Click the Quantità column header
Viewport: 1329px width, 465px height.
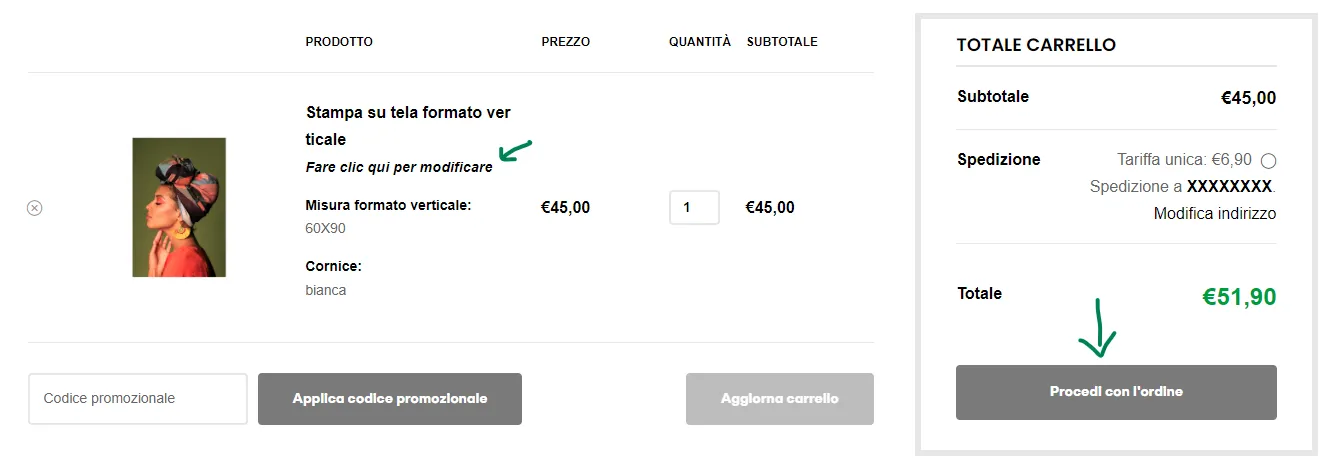click(700, 42)
